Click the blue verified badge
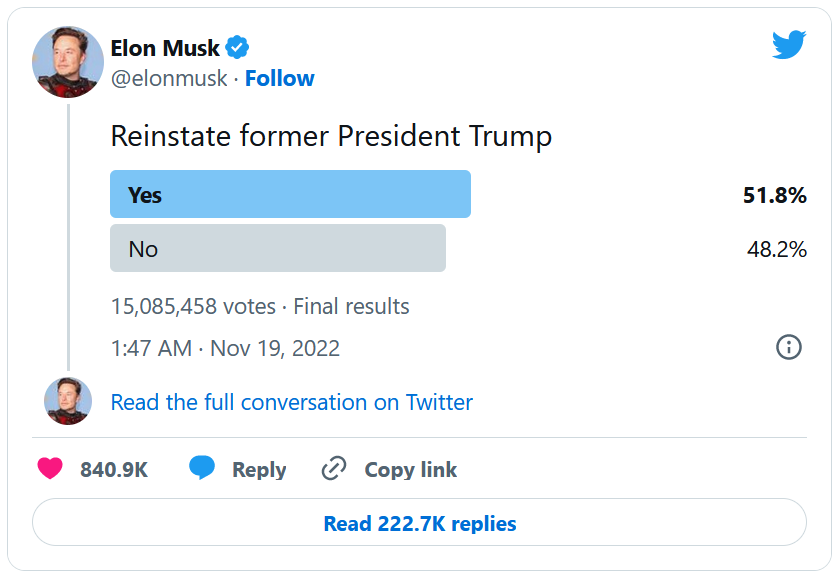This screenshot has width=839, height=579. (x=237, y=47)
